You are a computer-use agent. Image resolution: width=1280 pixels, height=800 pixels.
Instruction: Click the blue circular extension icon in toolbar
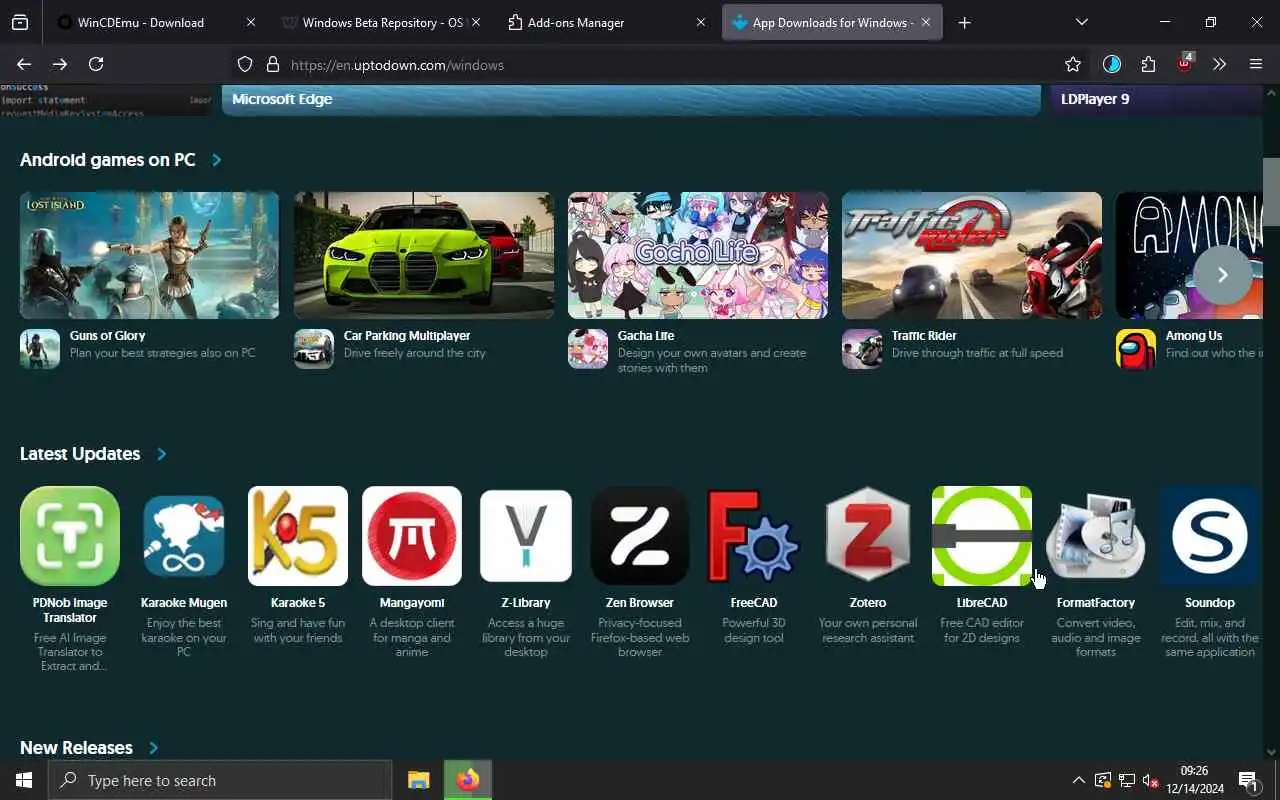[1112, 64]
